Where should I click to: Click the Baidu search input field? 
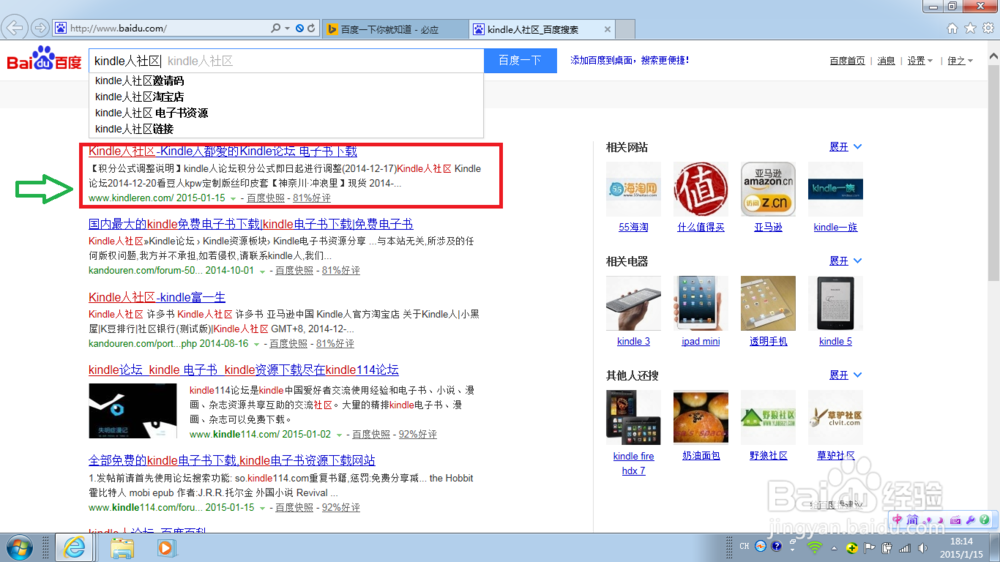(x=286, y=61)
